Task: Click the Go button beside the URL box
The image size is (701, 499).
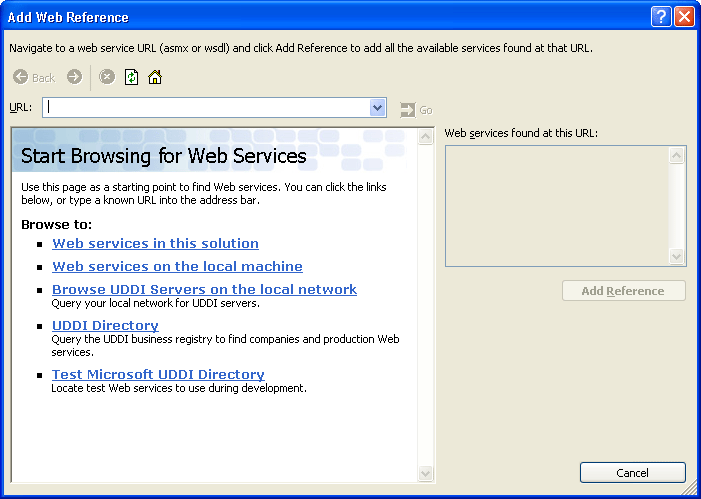Action: click(x=416, y=110)
